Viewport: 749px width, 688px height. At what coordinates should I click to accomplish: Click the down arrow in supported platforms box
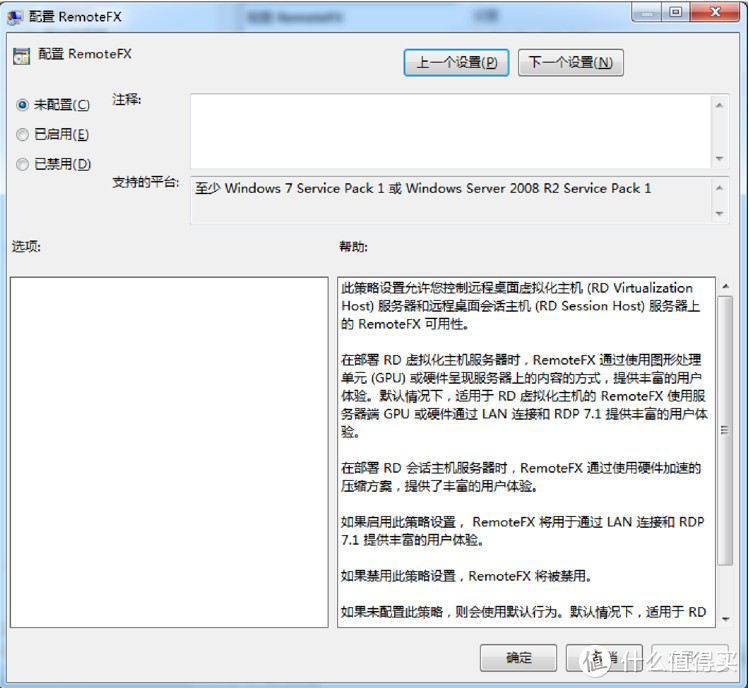718,214
